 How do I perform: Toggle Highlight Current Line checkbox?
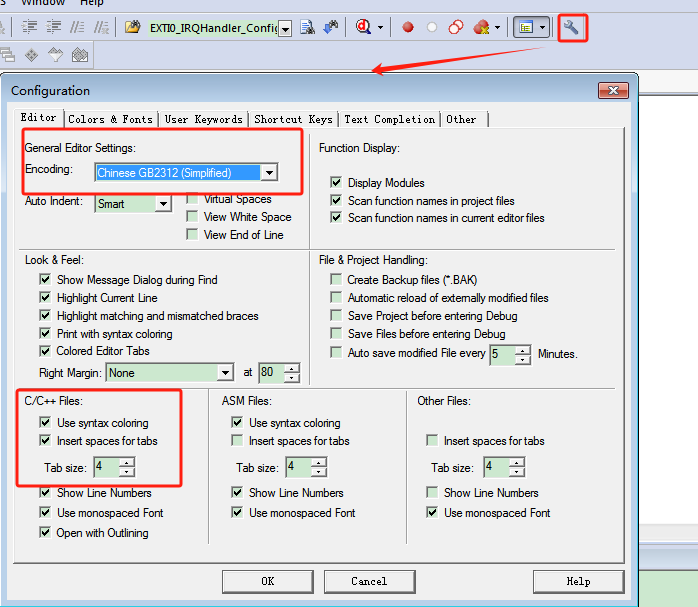coord(45,297)
